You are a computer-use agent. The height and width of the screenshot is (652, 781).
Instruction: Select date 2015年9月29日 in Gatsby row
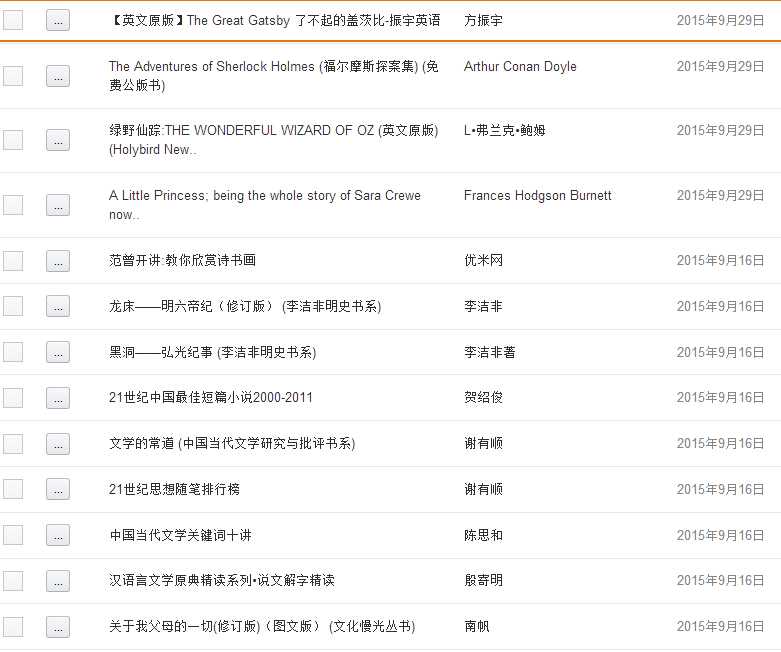720,20
